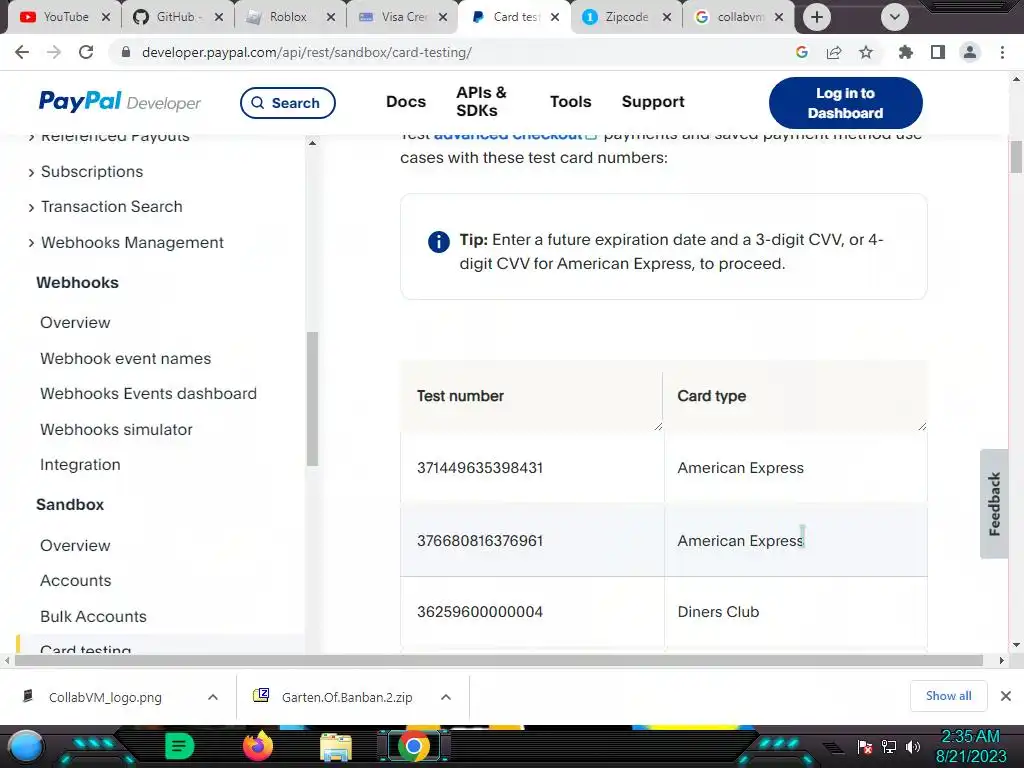Open the APIs & SDKs menu
This screenshot has width=1024, height=768.
(x=481, y=102)
